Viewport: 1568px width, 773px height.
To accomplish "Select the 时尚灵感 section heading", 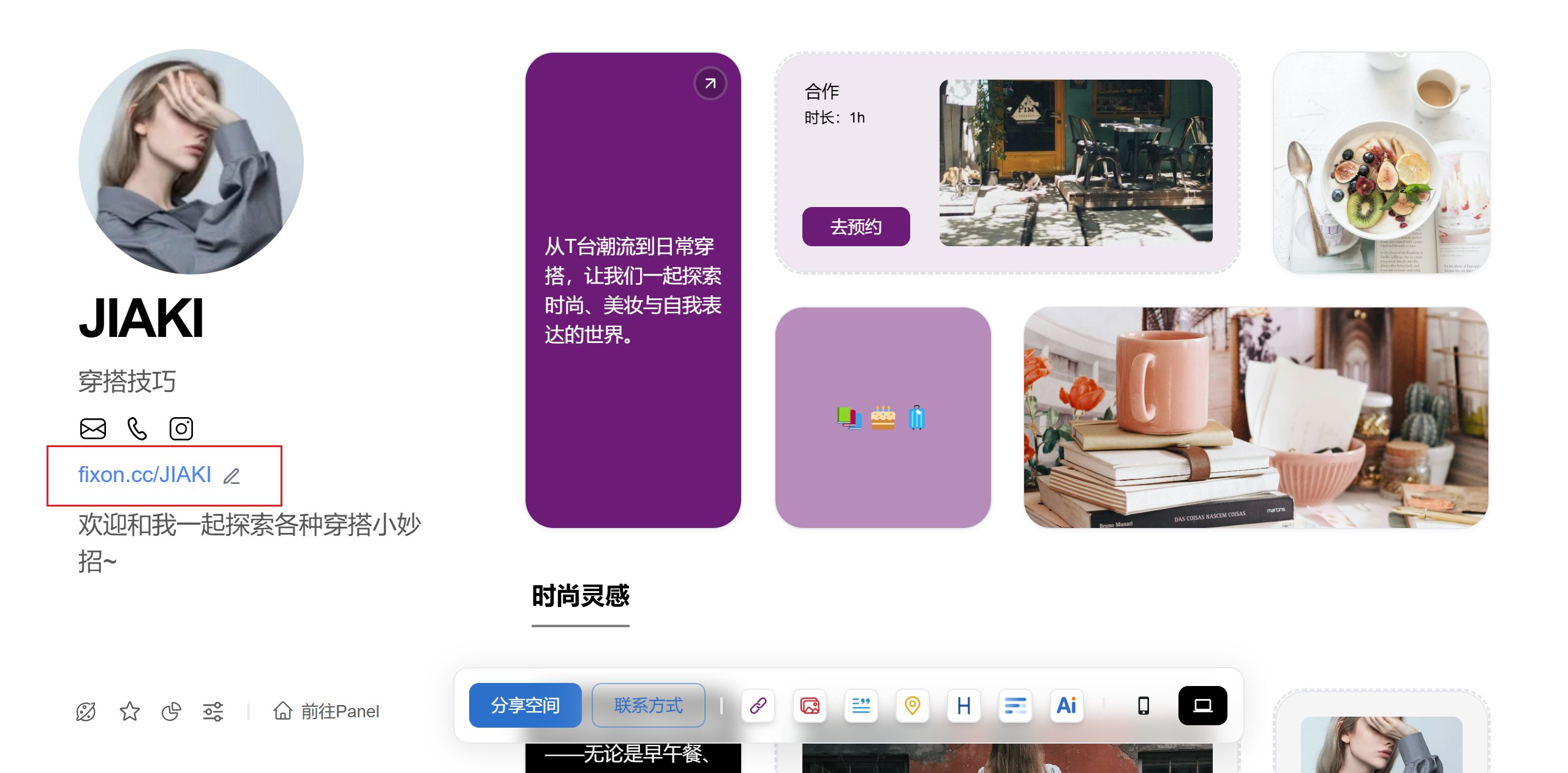I will tap(580, 596).
